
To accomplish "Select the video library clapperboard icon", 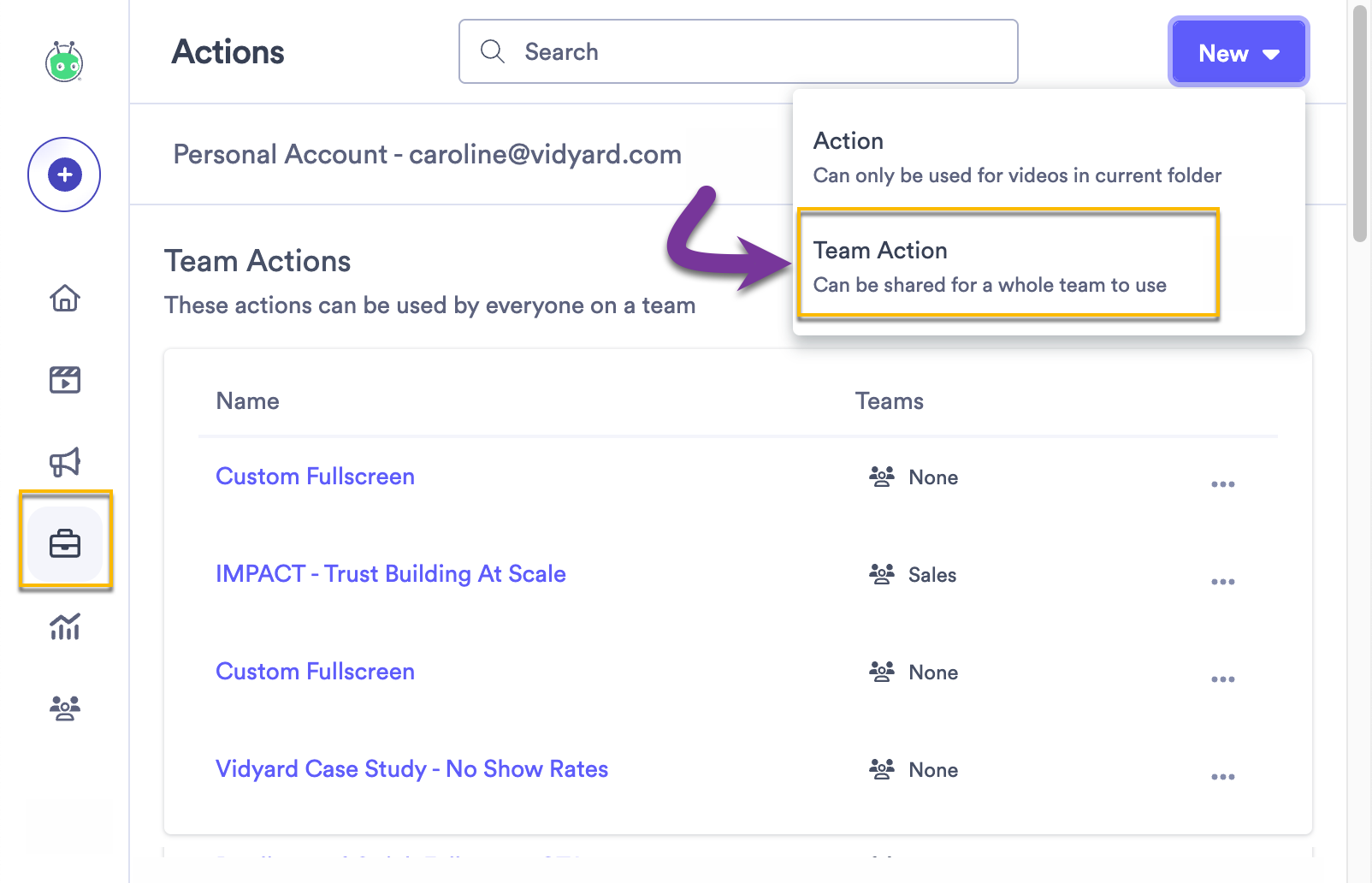I will click(64, 379).
